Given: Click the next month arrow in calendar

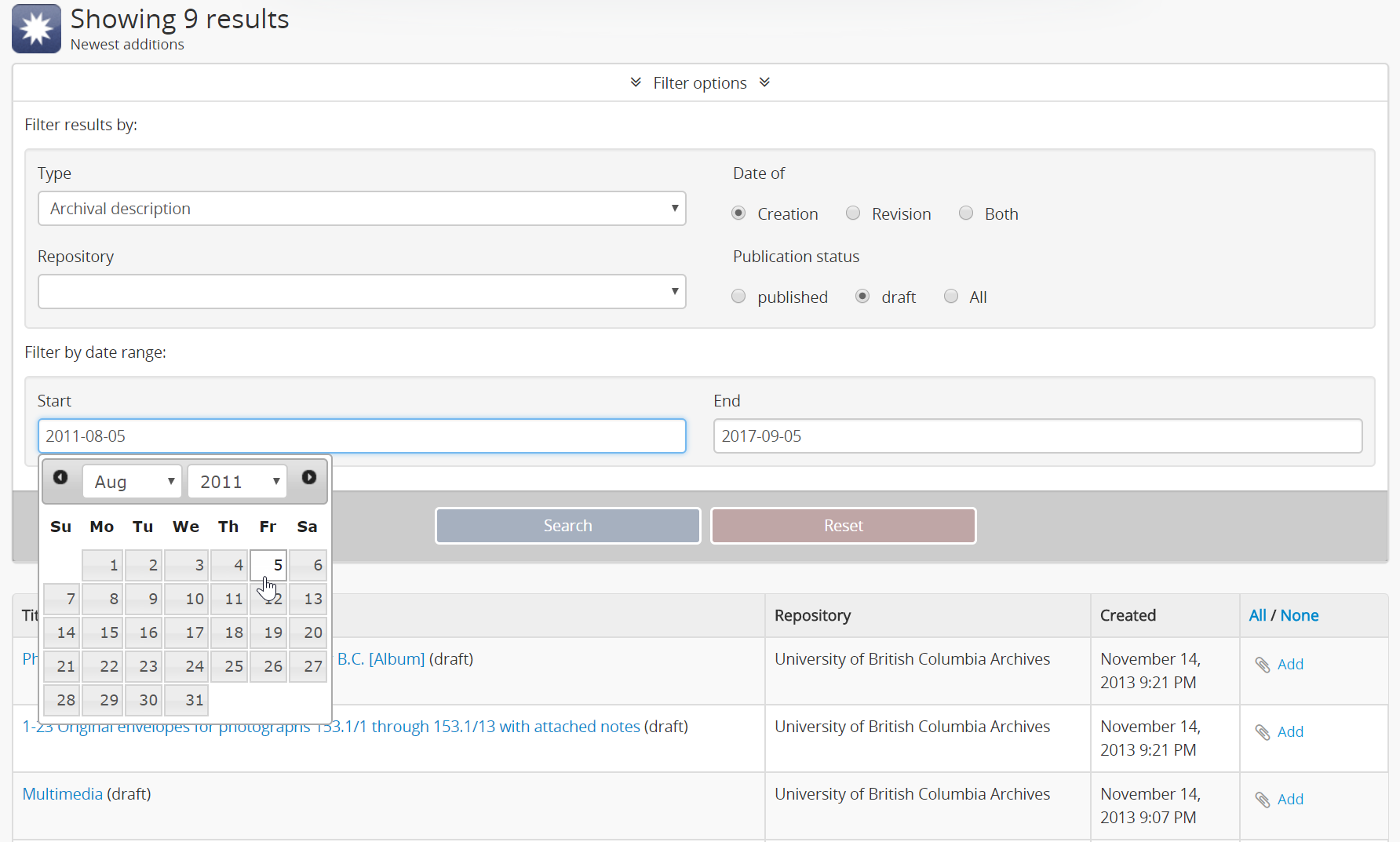Looking at the screenshot, I should point(309,478).
